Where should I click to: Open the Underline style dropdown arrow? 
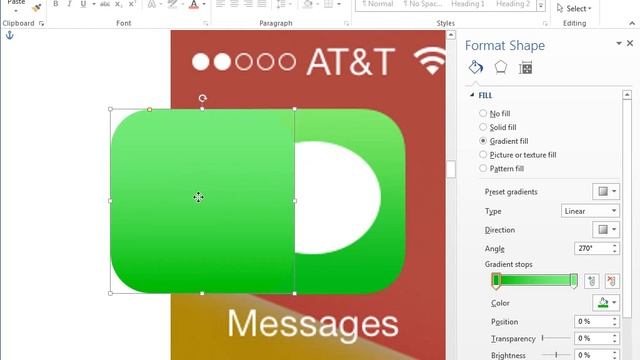click(93, 4)
